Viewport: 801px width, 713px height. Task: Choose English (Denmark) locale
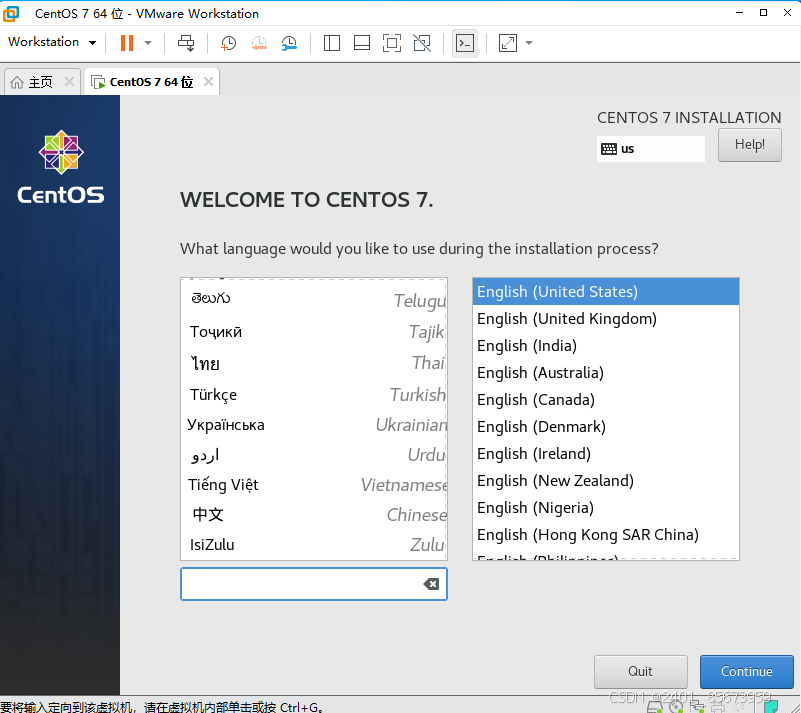pos(606,427)
